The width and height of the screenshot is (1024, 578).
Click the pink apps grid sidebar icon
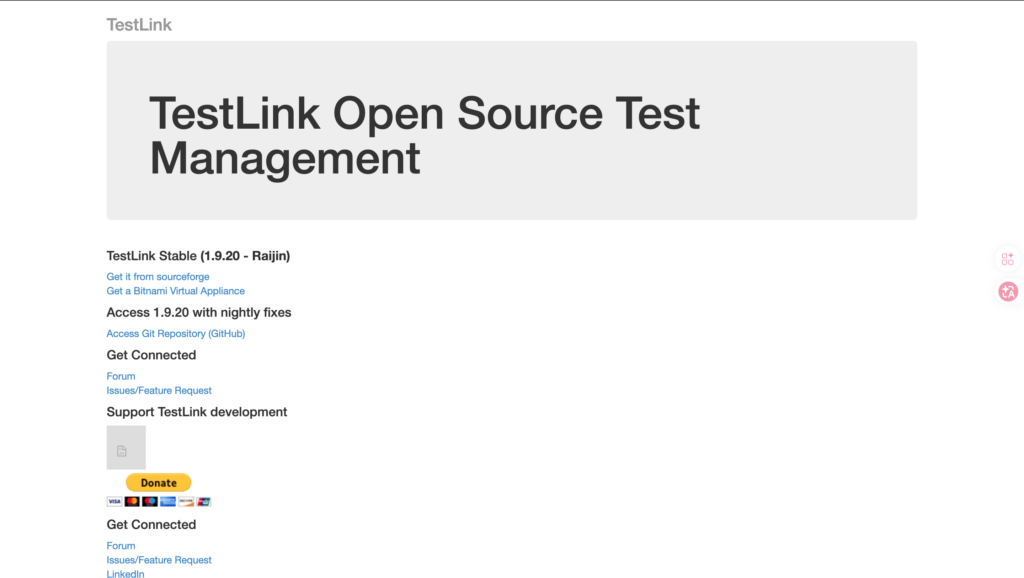coord(1007,259)
